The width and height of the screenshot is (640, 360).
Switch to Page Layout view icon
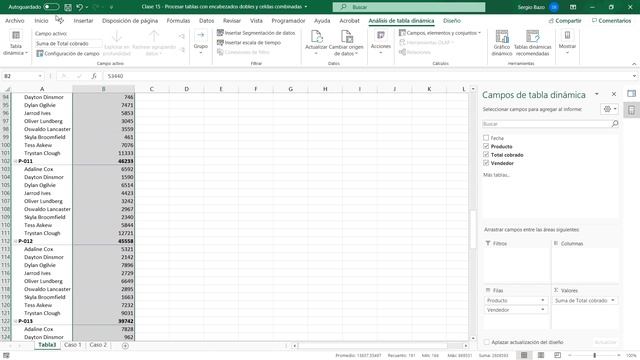coord(541,356)
